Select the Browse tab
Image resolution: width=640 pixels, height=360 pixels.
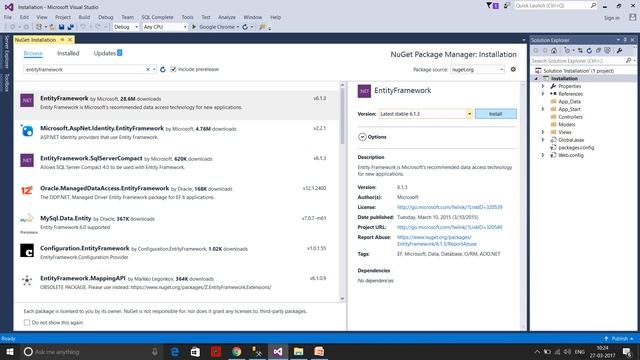coord(33,53)
